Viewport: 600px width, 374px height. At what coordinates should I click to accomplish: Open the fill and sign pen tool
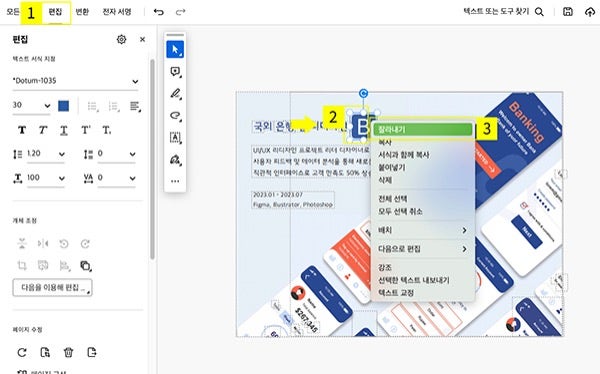click(175, 159)
